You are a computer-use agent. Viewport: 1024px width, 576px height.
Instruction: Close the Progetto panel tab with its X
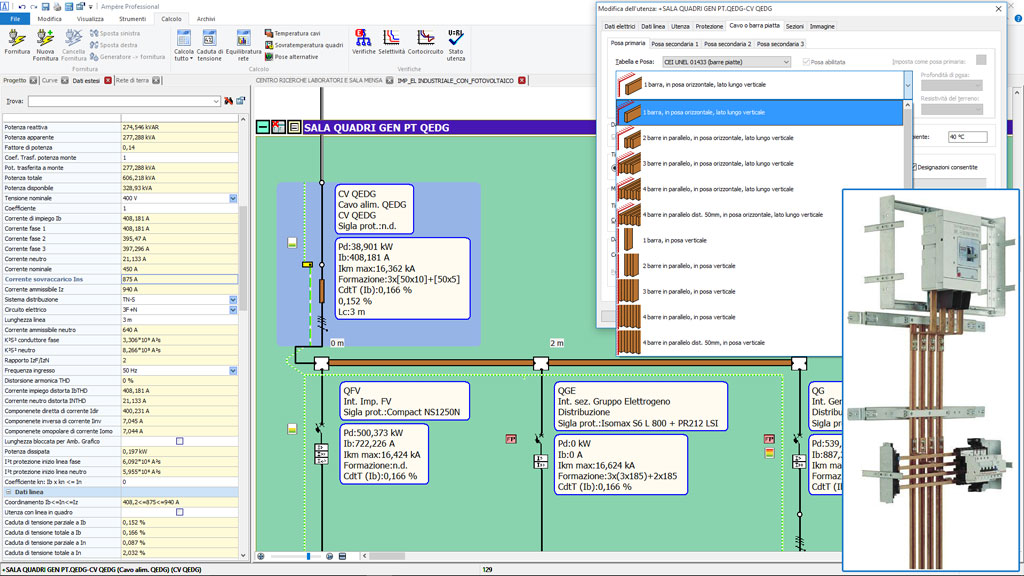click(x=33, y=80)
